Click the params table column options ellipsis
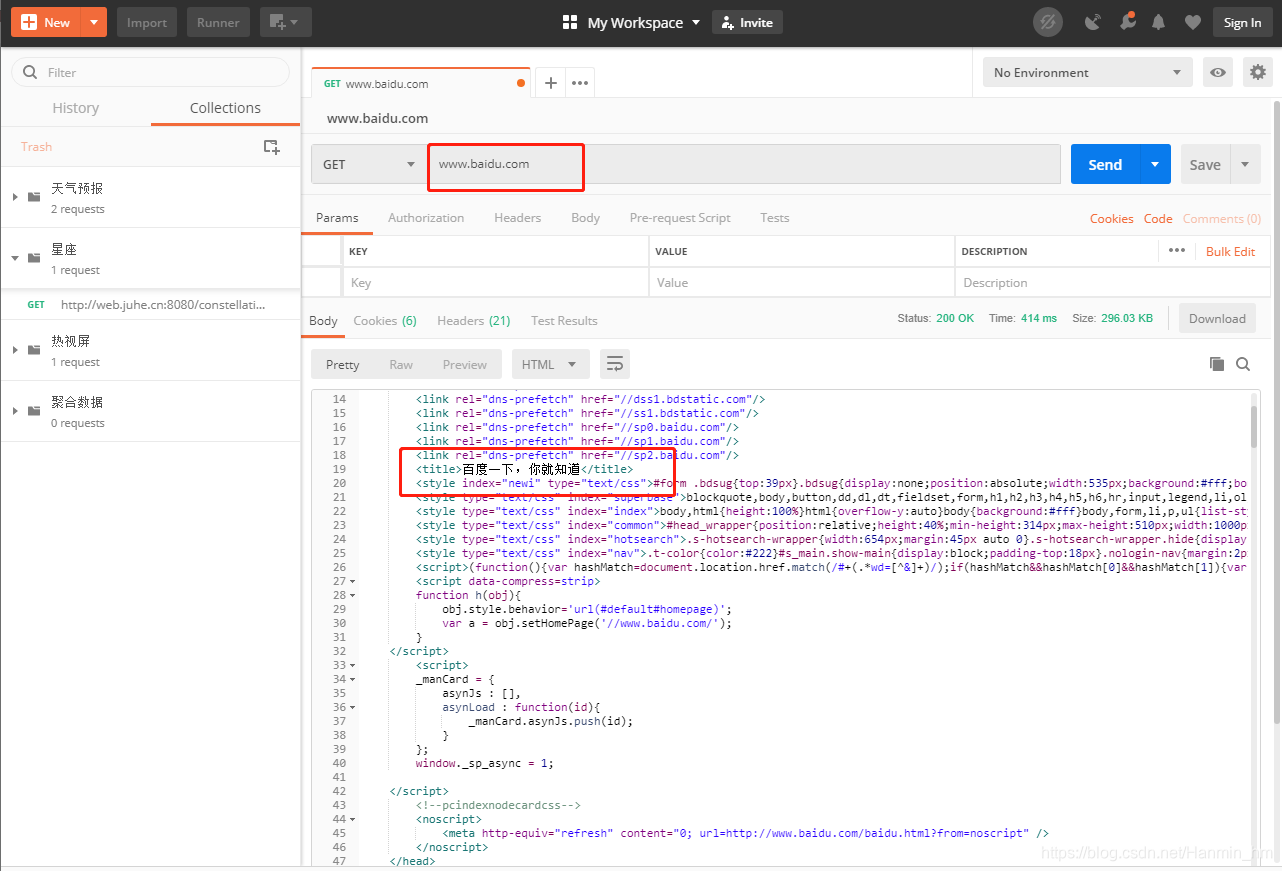1282x871 pixels. click(1176, 251)
